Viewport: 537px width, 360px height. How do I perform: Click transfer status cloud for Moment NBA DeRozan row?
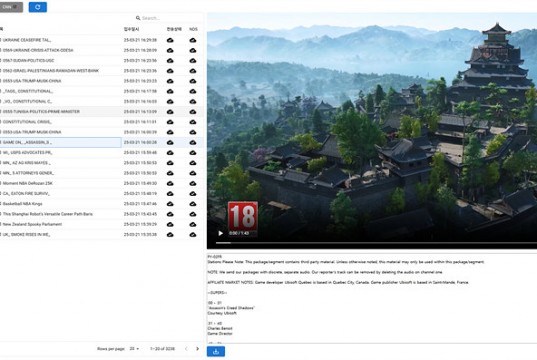(170, 183)
